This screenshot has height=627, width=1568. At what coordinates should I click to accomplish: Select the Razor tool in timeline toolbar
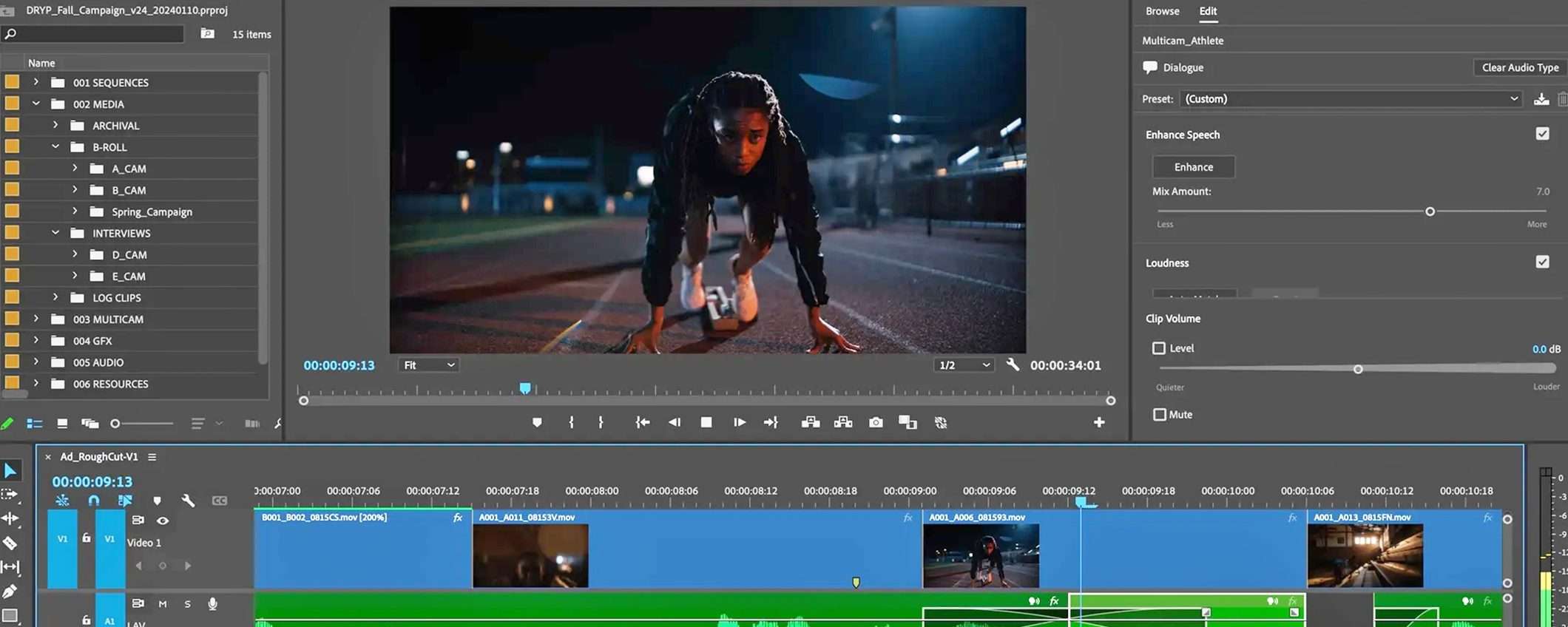coord(10,543)
